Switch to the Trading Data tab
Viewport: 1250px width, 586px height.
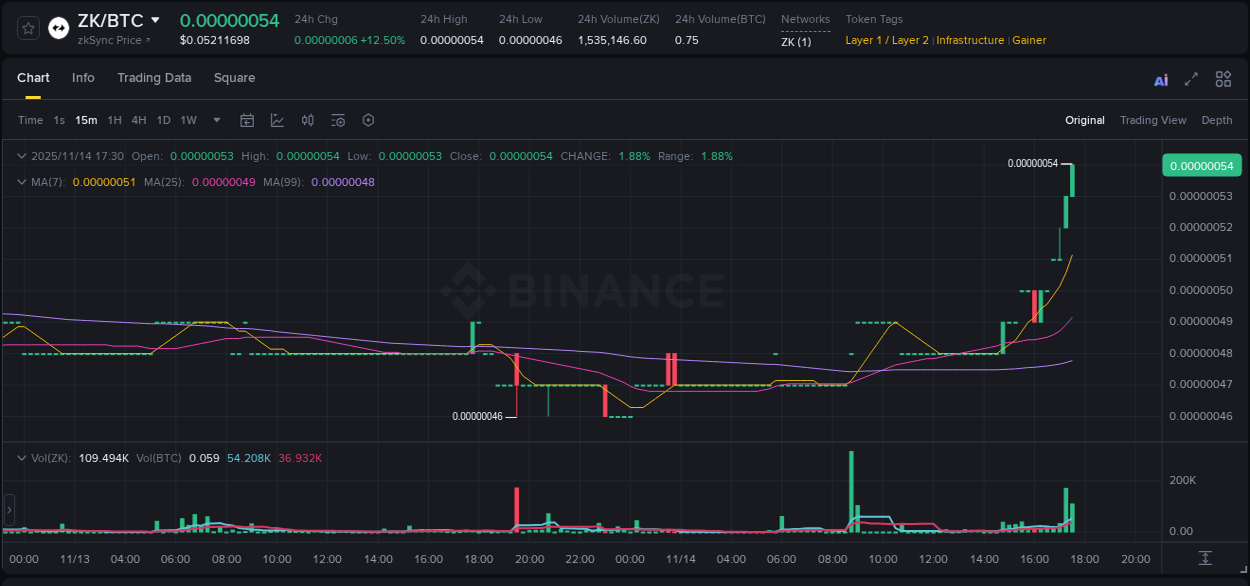tap(154, 78)
